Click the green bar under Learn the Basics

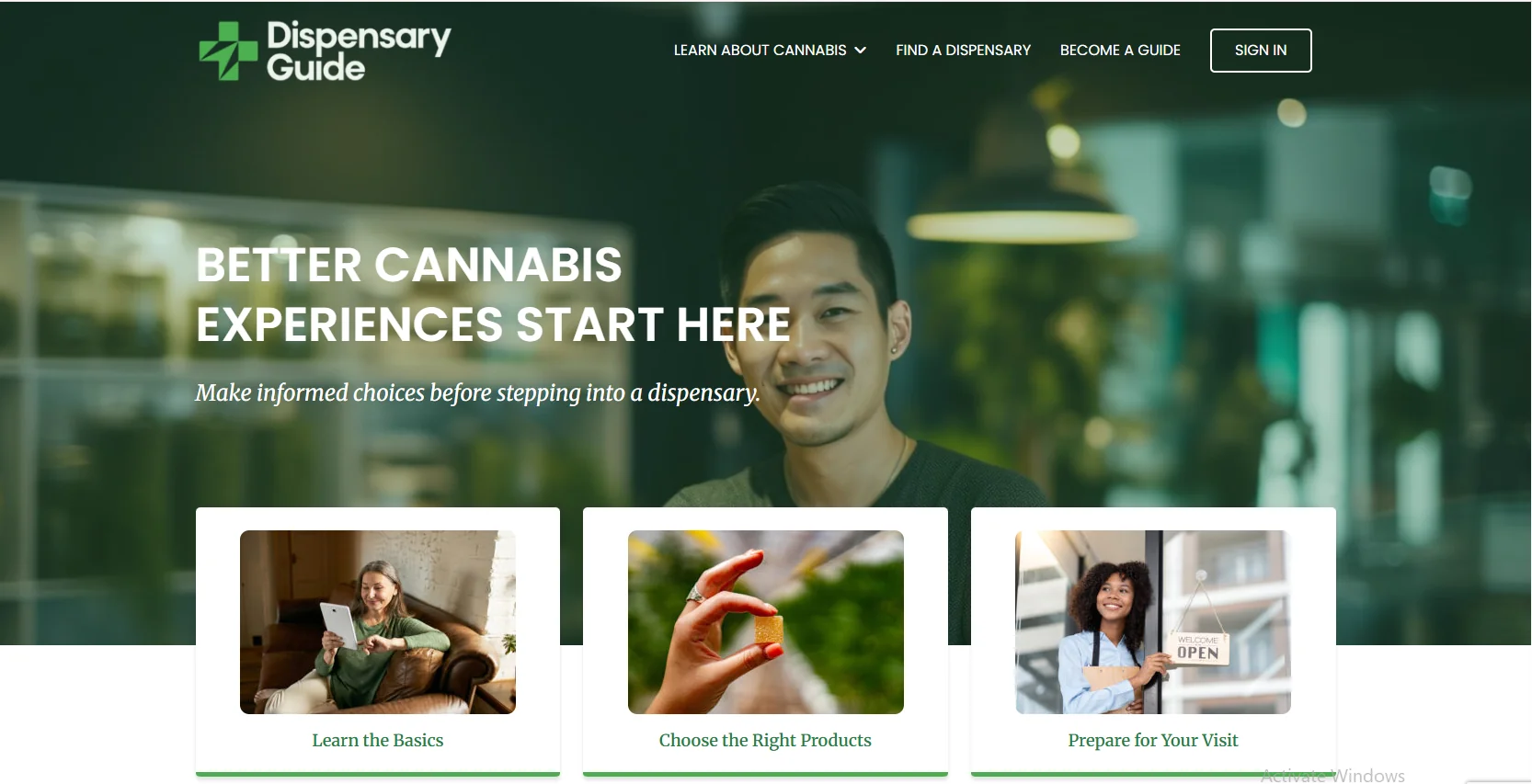pos(378,775)
